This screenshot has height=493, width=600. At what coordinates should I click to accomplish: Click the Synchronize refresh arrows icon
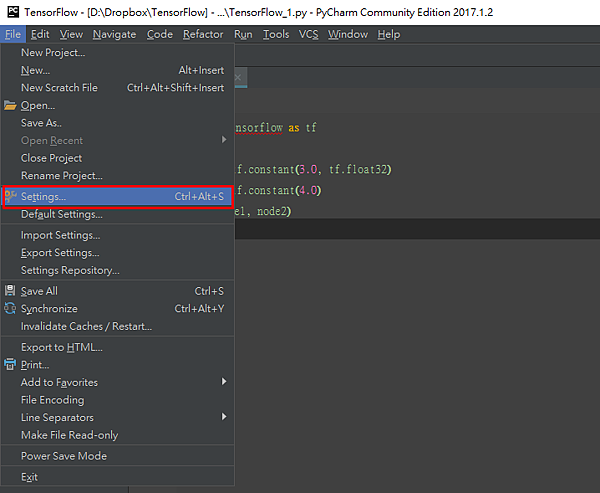(x=10, y=308)
